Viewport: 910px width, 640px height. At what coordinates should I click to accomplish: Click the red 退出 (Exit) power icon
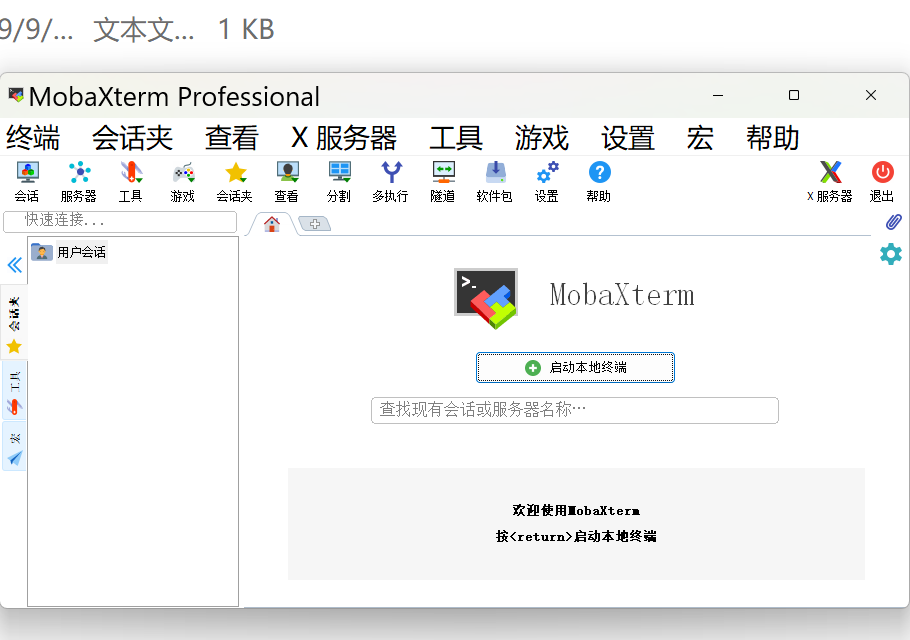pyautogui.click(x=882, y=182)
